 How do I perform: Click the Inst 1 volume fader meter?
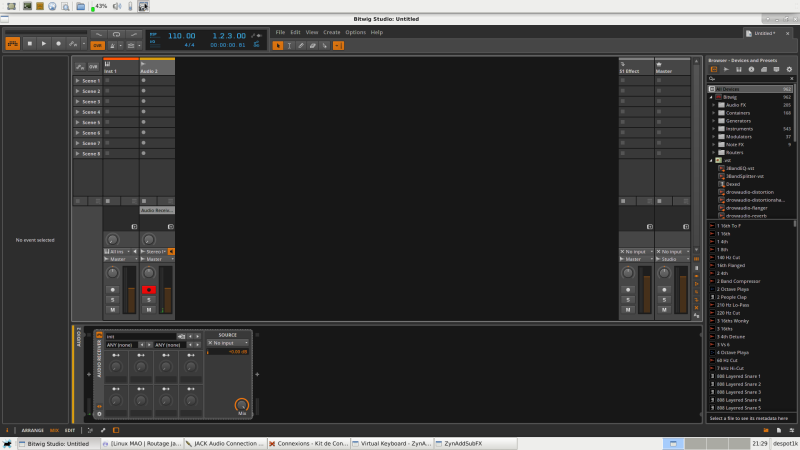pyautogui.click(x=131, y=290)
